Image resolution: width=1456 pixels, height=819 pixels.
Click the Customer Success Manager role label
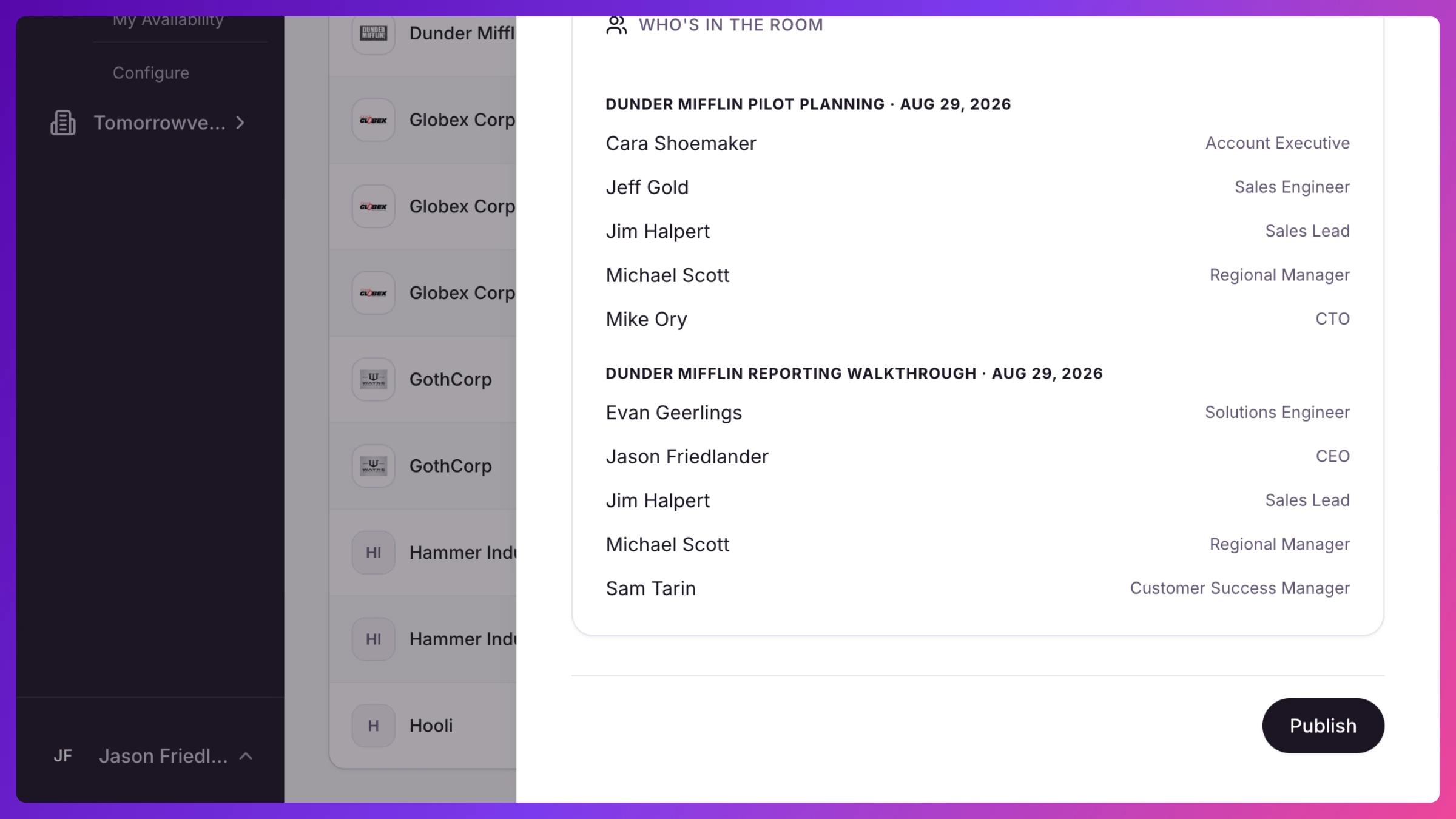click(1239, 588)
